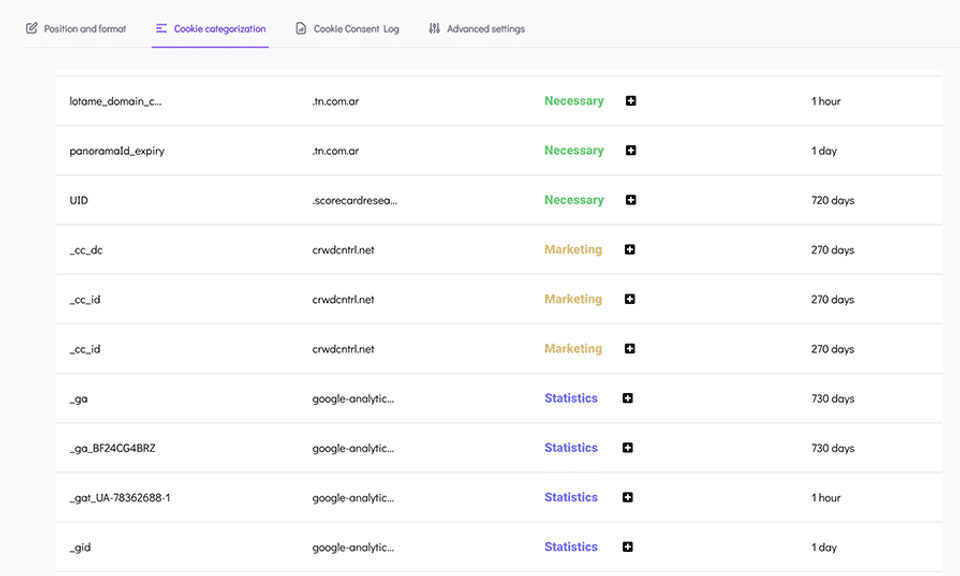Click the pencil icon beside Position and format
Viewport: 960px width, 576px height.
point(32,29)
